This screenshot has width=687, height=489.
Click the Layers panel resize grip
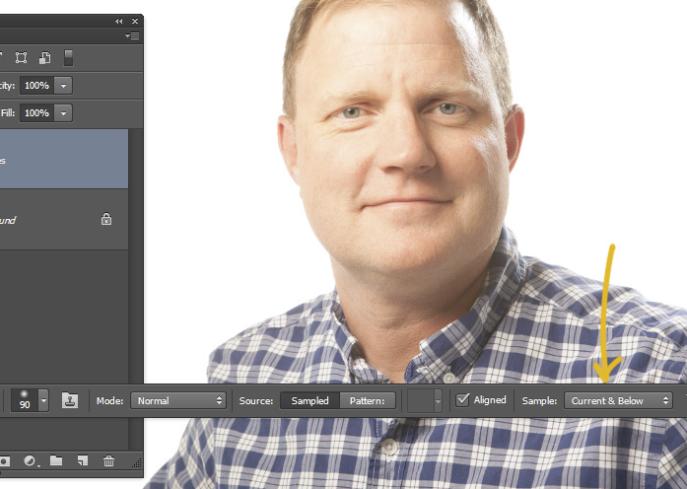[x=137, y=463]
